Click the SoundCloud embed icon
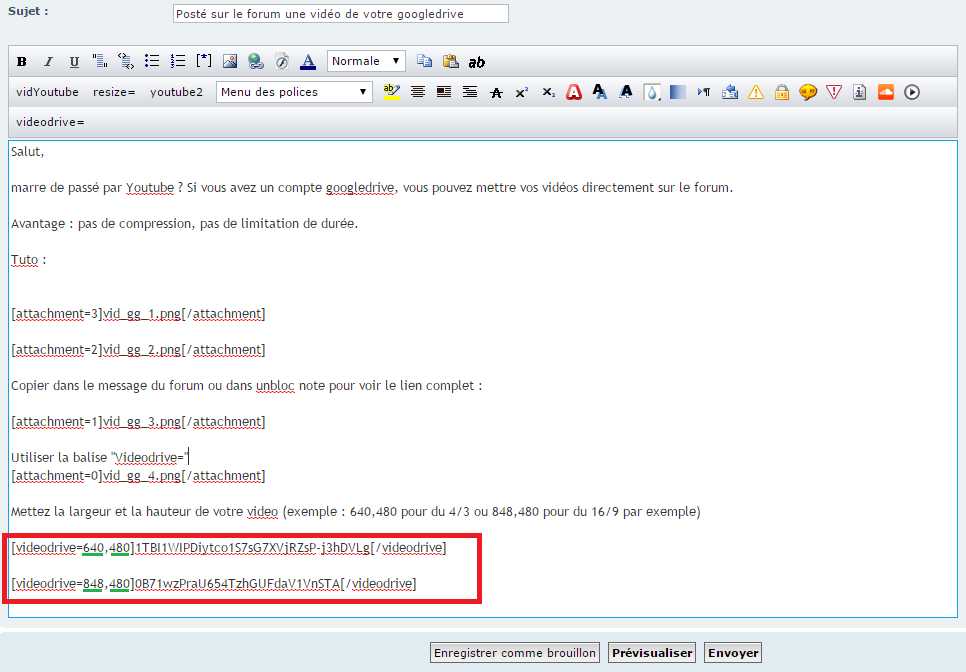Viewport: 966px width, 672px height. tap(886, 92)
